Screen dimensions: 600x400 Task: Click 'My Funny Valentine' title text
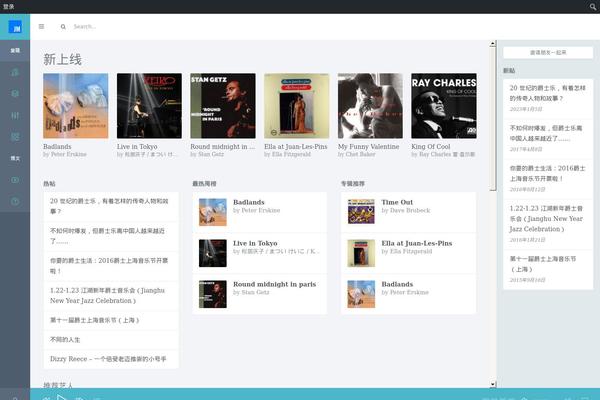click(368, 147)
